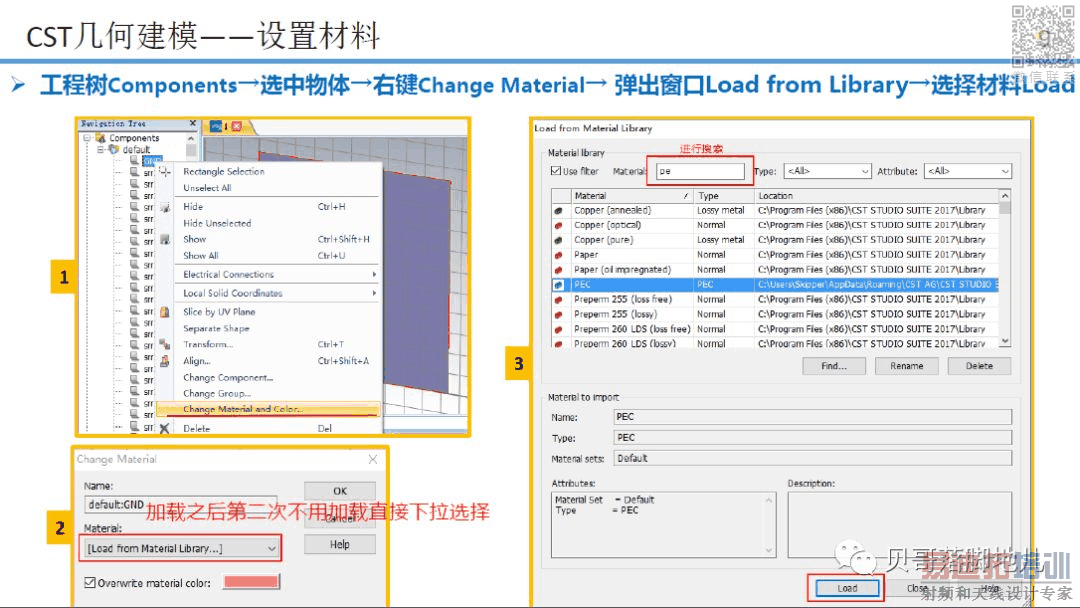The image size is (1080, 608).
Task: Collapse the default tree node
Action: point(101,149)
